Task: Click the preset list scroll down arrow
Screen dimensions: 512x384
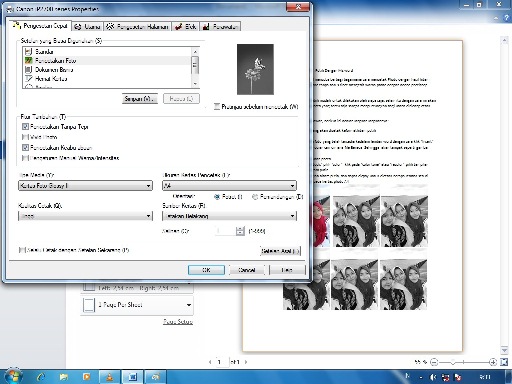Action: [x=195, y=83]
